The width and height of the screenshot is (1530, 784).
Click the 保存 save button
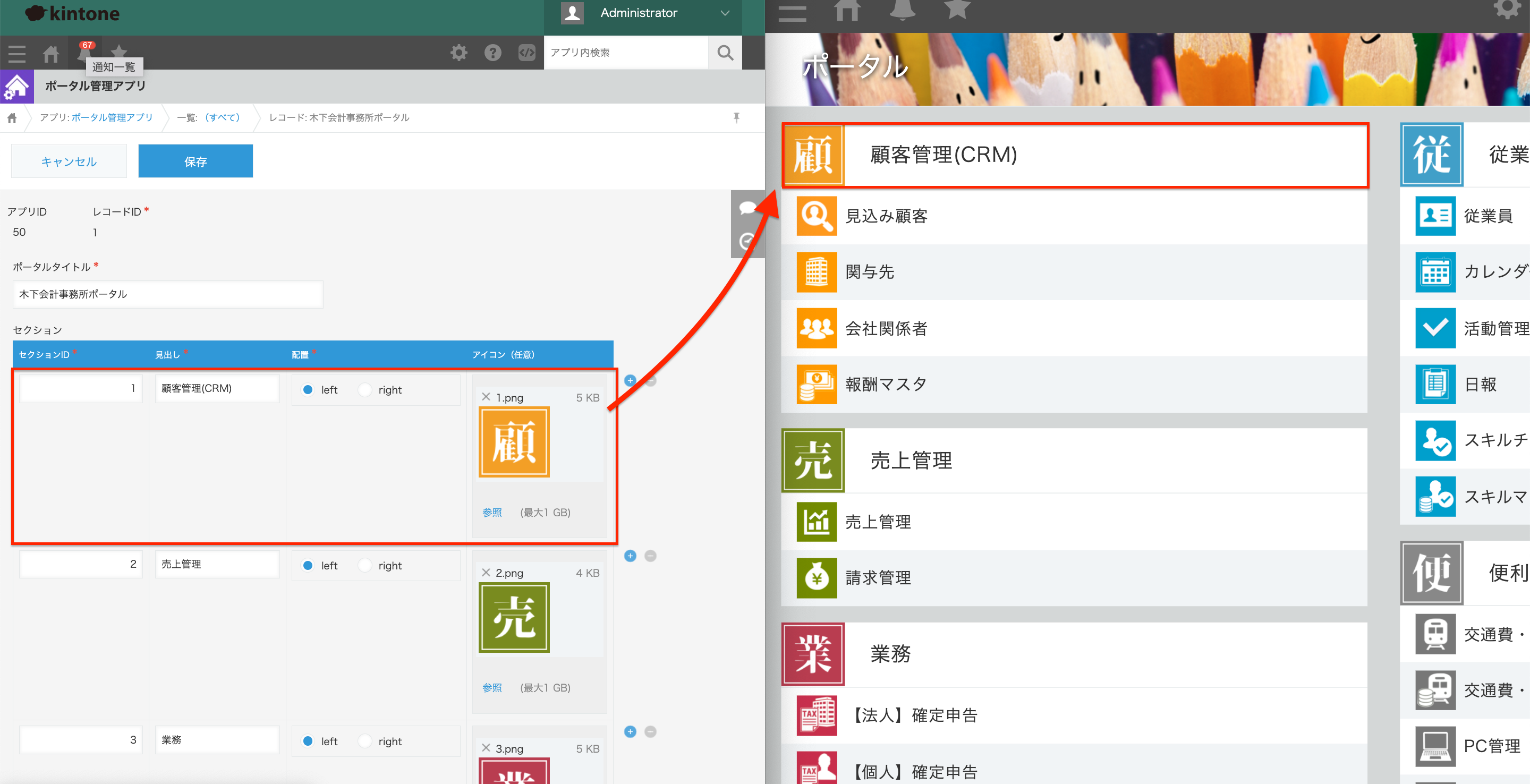195,160
